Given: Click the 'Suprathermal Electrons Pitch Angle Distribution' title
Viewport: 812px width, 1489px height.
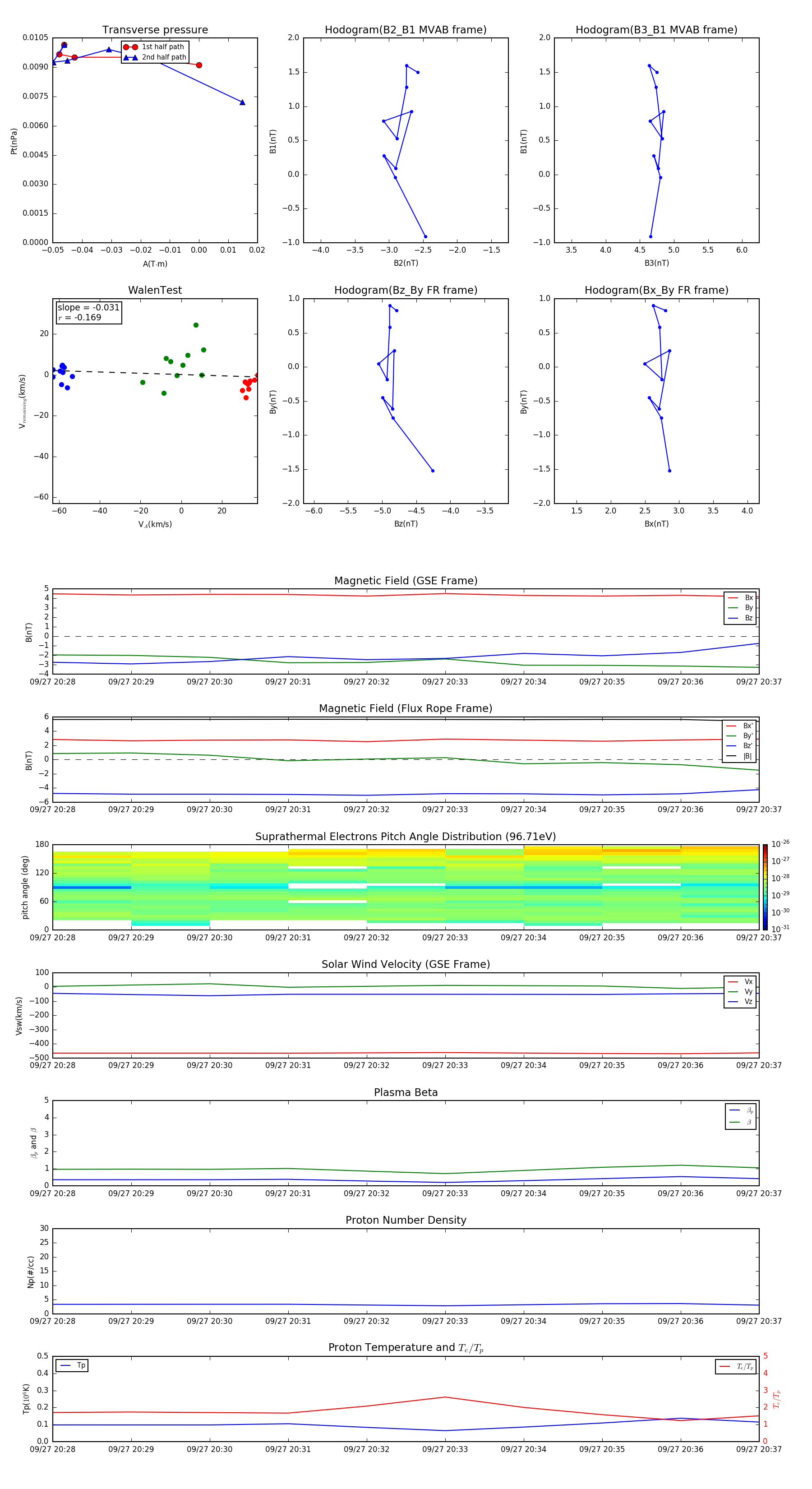Looking at the screenshot, I should [x=406, y=837].
